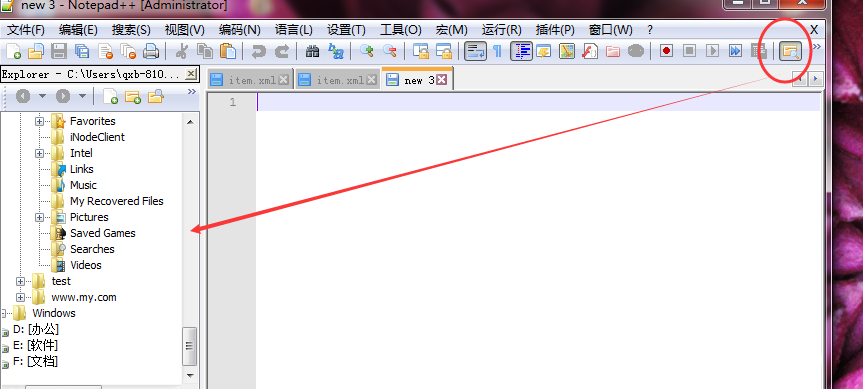
Task: Create a new document via toolbar
Action: 13,51
